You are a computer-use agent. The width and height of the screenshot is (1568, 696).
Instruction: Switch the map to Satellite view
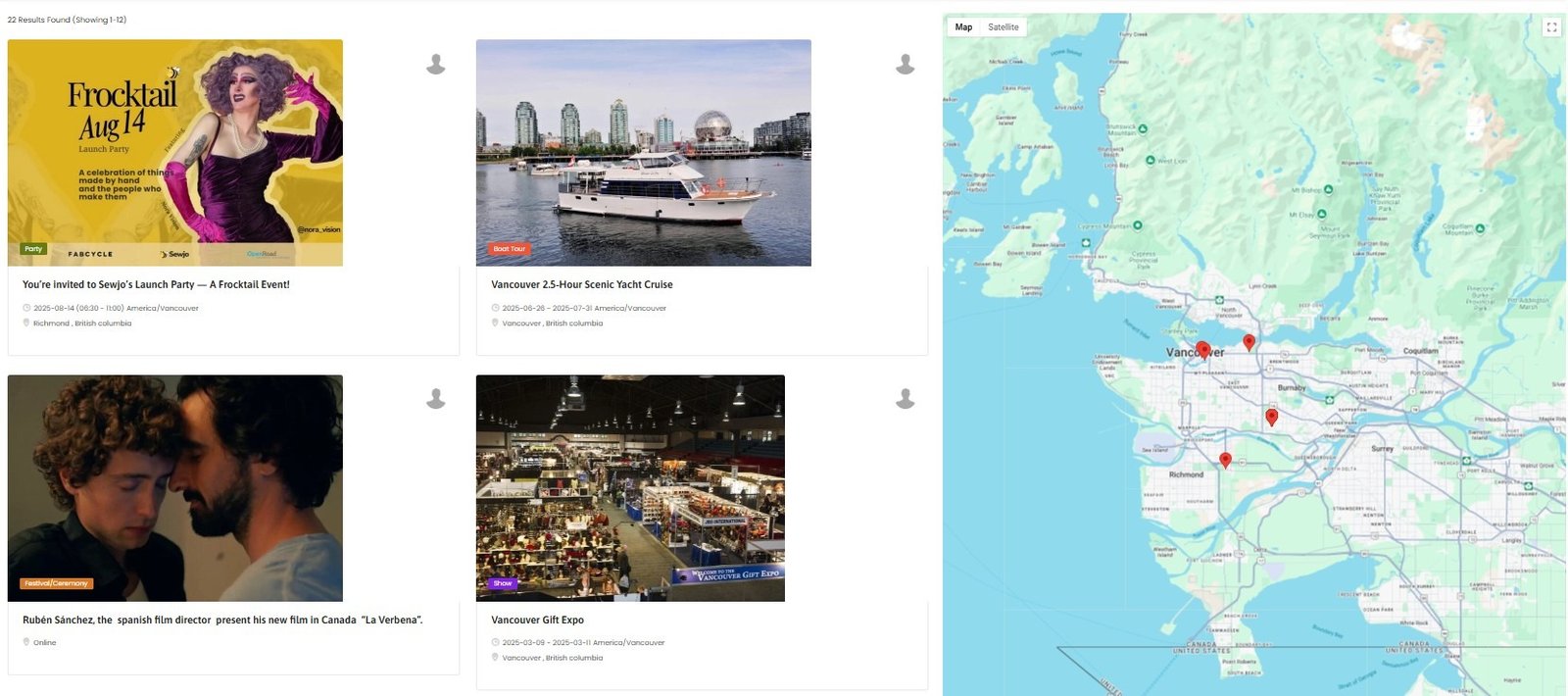point(1002,27)
